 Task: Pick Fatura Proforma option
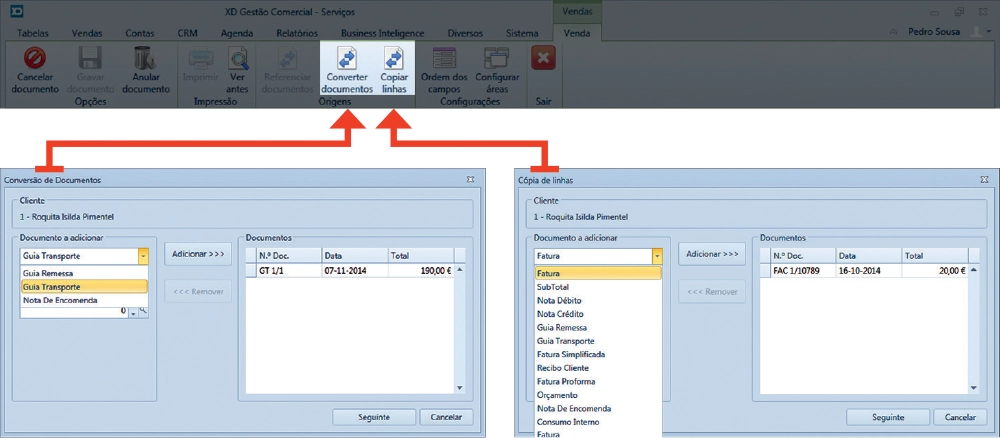tap(566, 382)
